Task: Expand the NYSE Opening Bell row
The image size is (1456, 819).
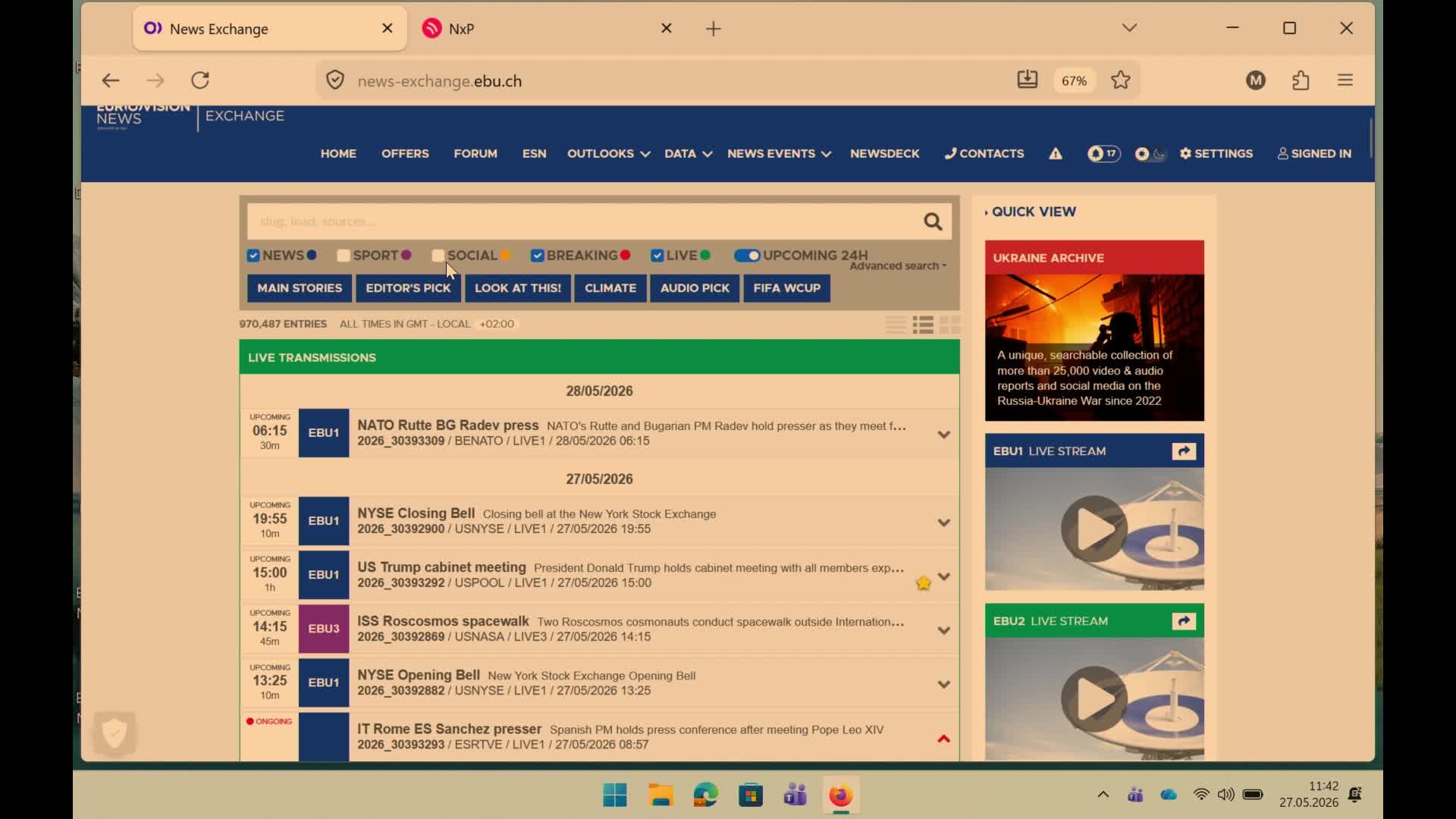Action: tap(943, 685)
